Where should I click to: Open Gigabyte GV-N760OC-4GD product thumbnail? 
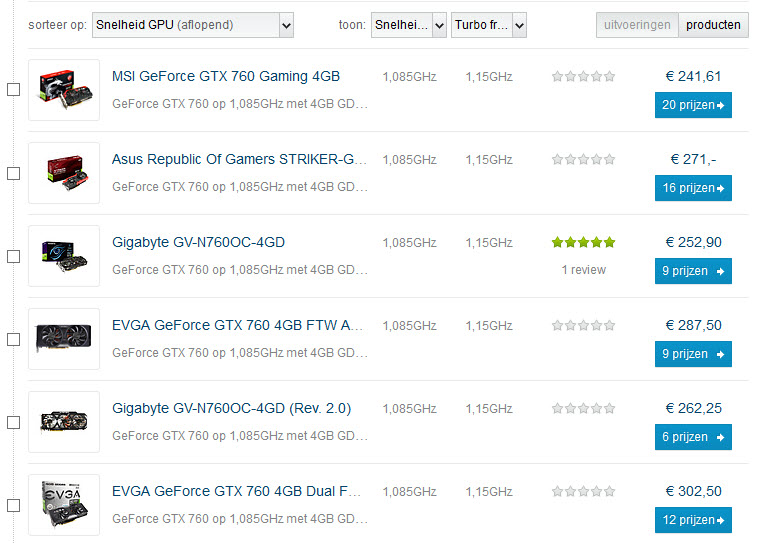pos(64,256)
